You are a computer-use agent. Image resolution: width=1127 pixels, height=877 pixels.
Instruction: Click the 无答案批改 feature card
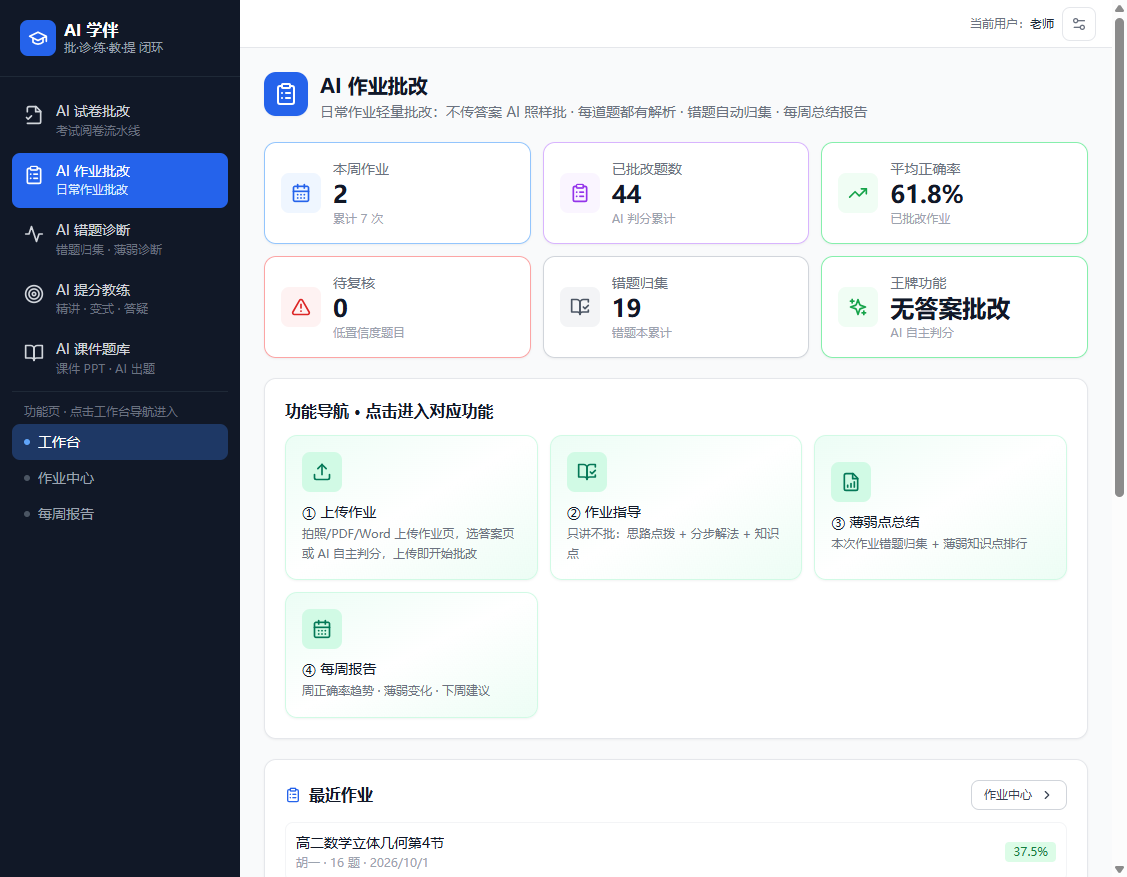954,307
